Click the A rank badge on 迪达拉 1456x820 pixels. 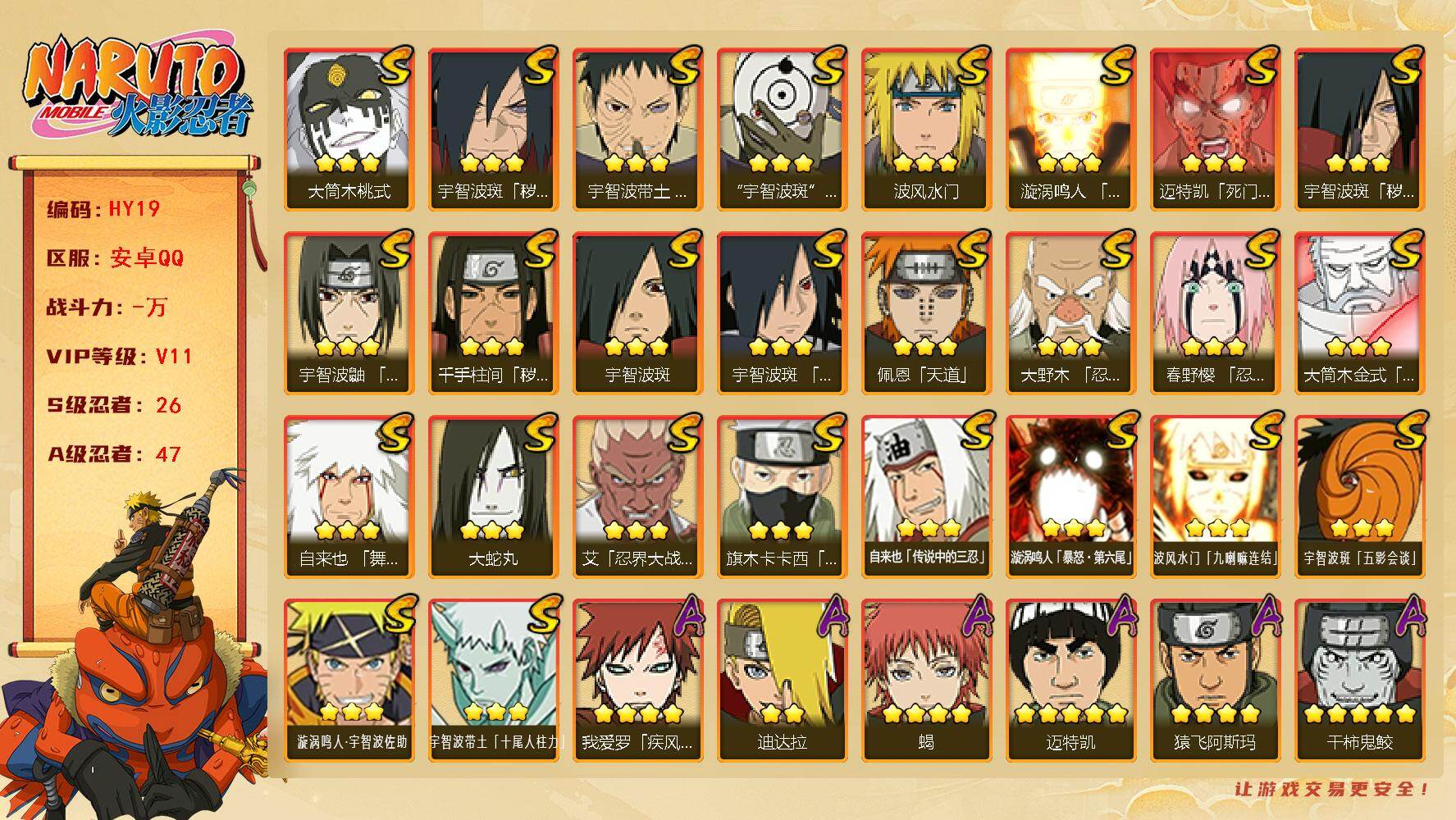pos(829,616)
